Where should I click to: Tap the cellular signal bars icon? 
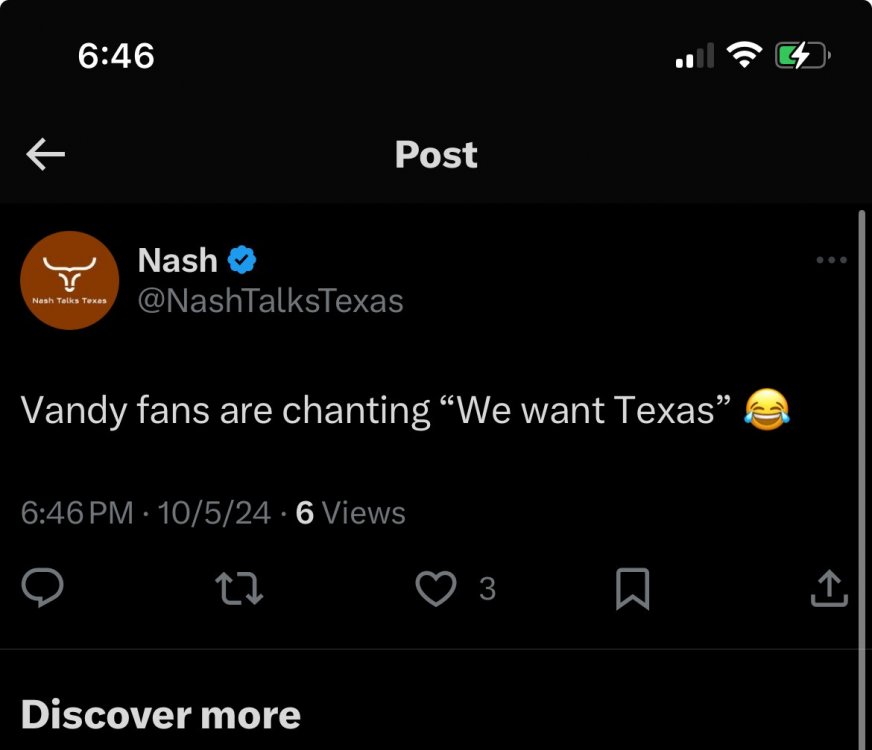point(694,57)
